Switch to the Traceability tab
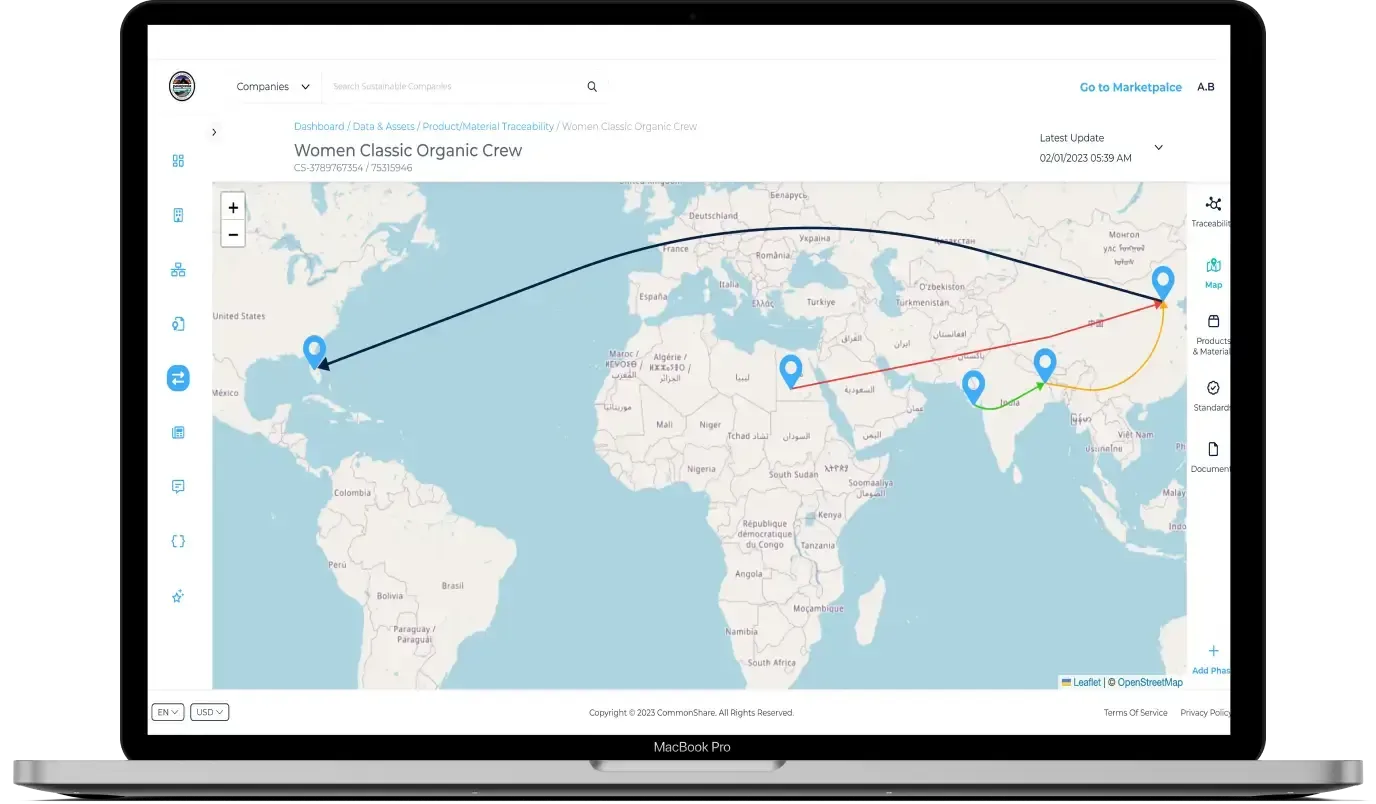Viewport: 1376px width, 804px height. pos(1212,211)
